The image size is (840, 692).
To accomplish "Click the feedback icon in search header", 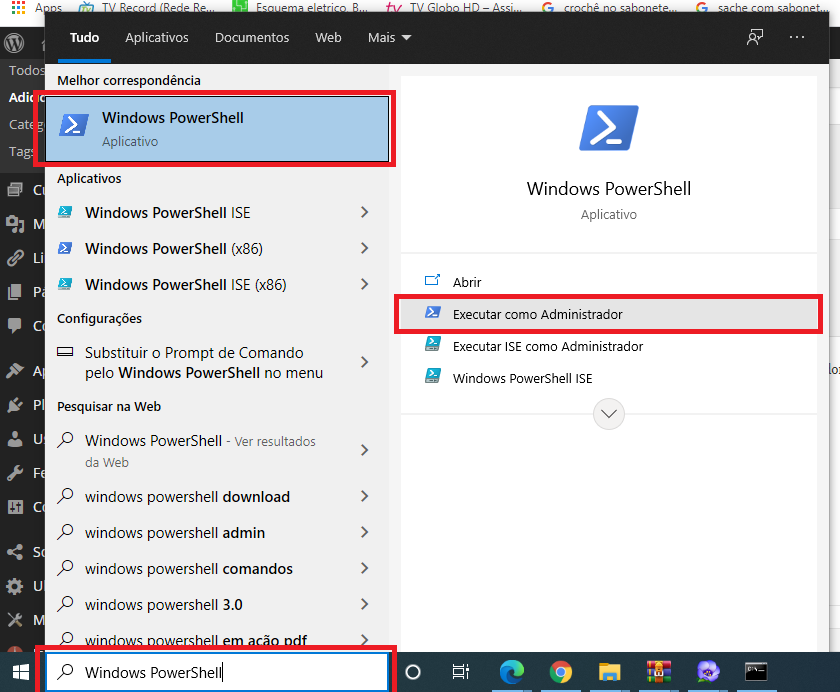I will pyautogui.click(x=755, y=37).
